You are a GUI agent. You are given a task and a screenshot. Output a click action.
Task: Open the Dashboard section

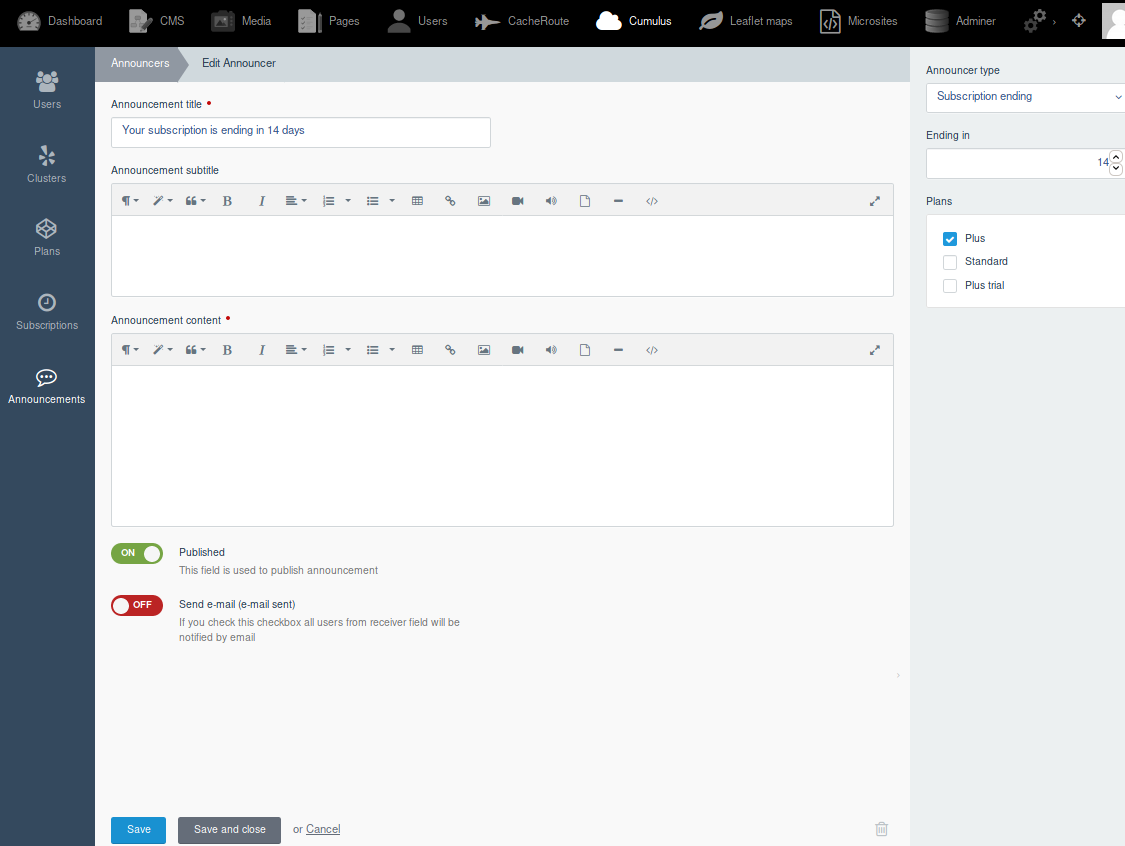coord(60,21)
